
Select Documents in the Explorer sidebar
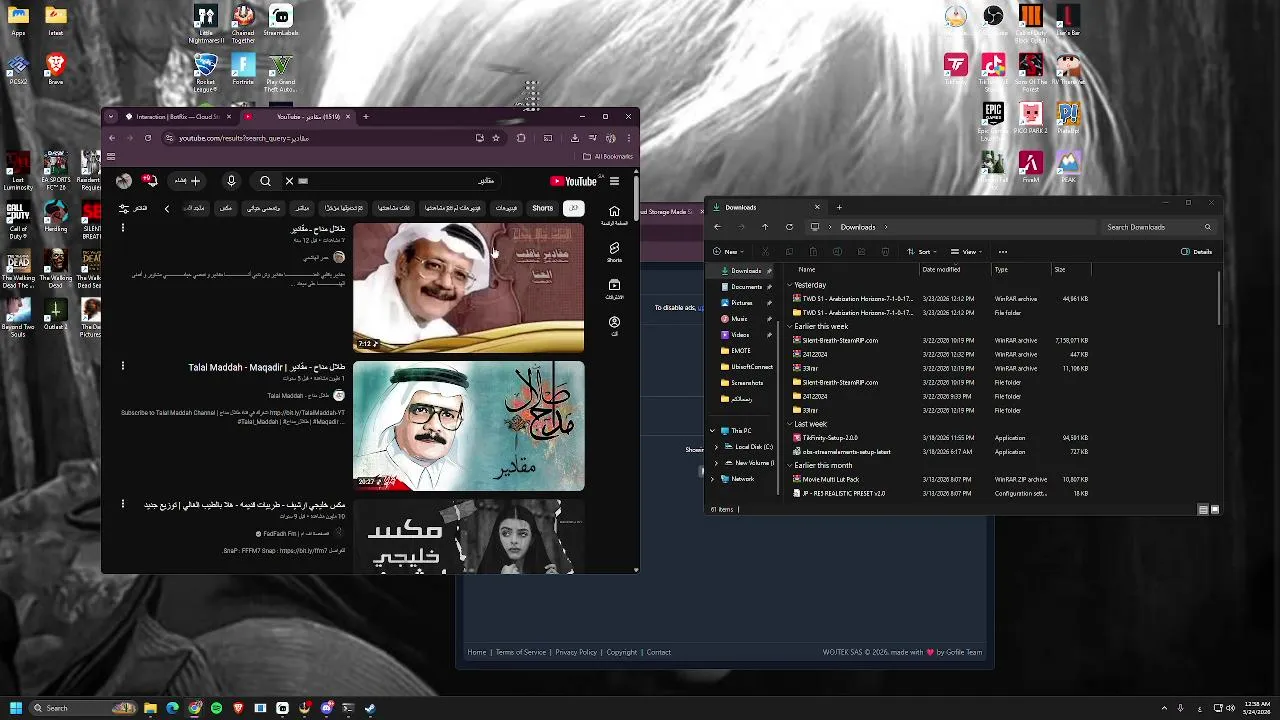[746, 287]
